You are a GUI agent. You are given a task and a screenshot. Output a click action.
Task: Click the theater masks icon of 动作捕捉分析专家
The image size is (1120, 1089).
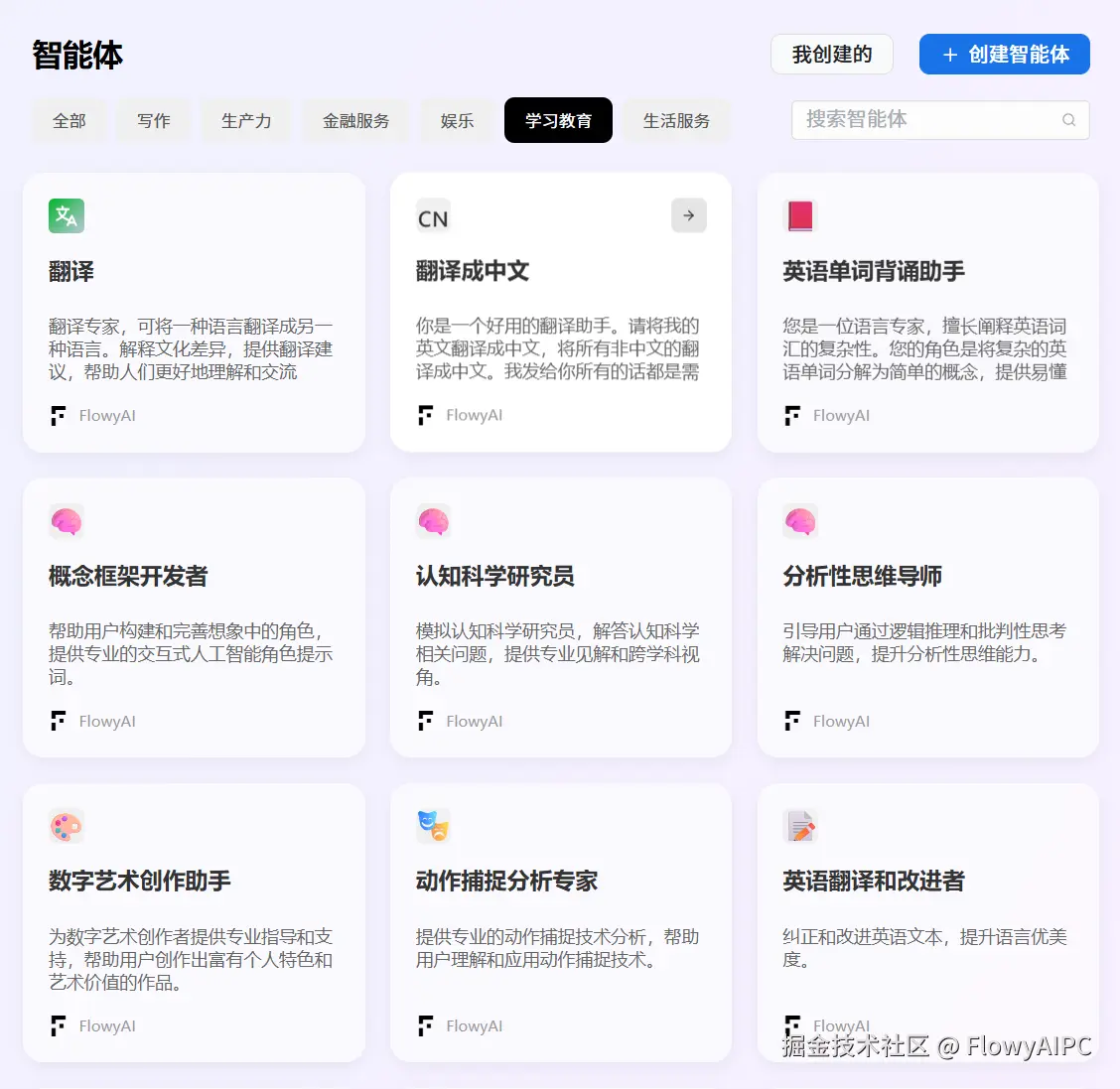[x=434, y=827]
